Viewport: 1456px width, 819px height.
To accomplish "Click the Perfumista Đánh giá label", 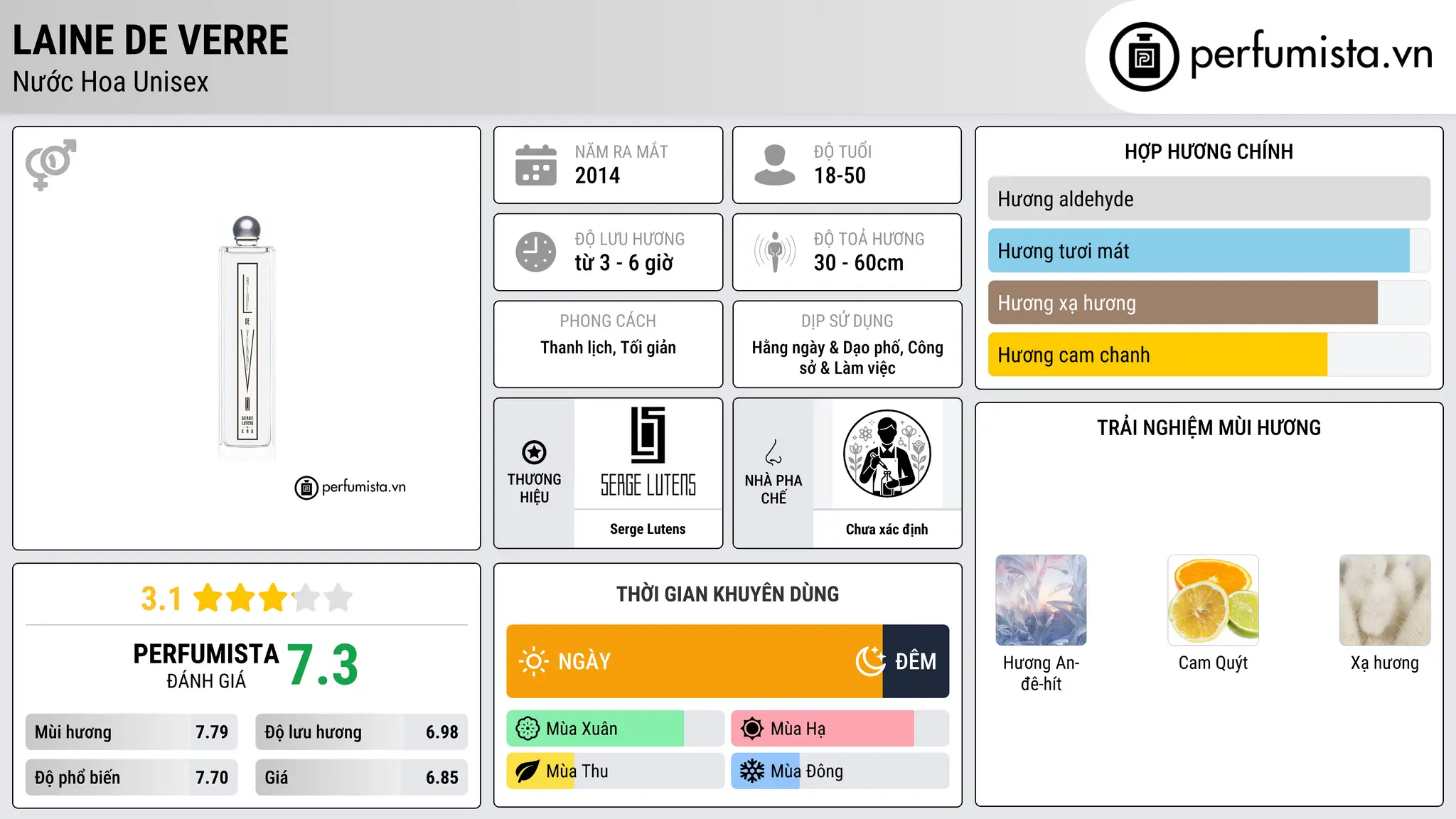I will coord(206,665).
